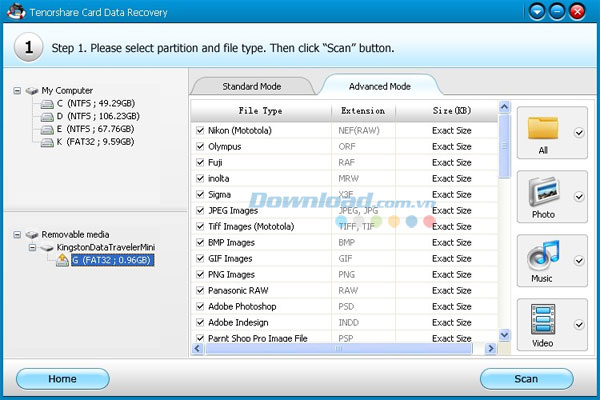Click Exact Size in the Olympus row
Image resolution: width=600 pixels, height=400 pixels.
coord(452,147)
